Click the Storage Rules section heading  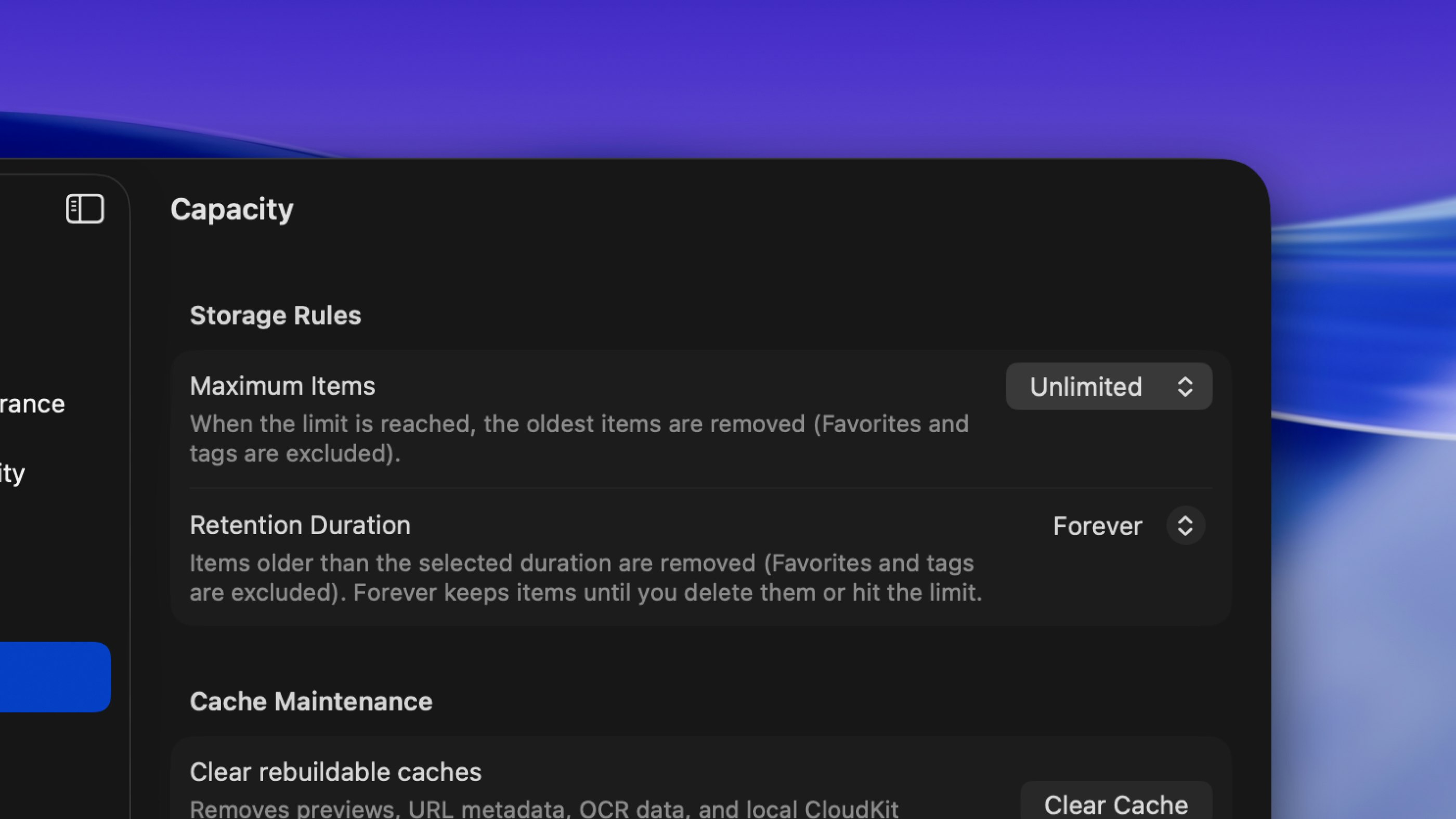tap(275, 316)
